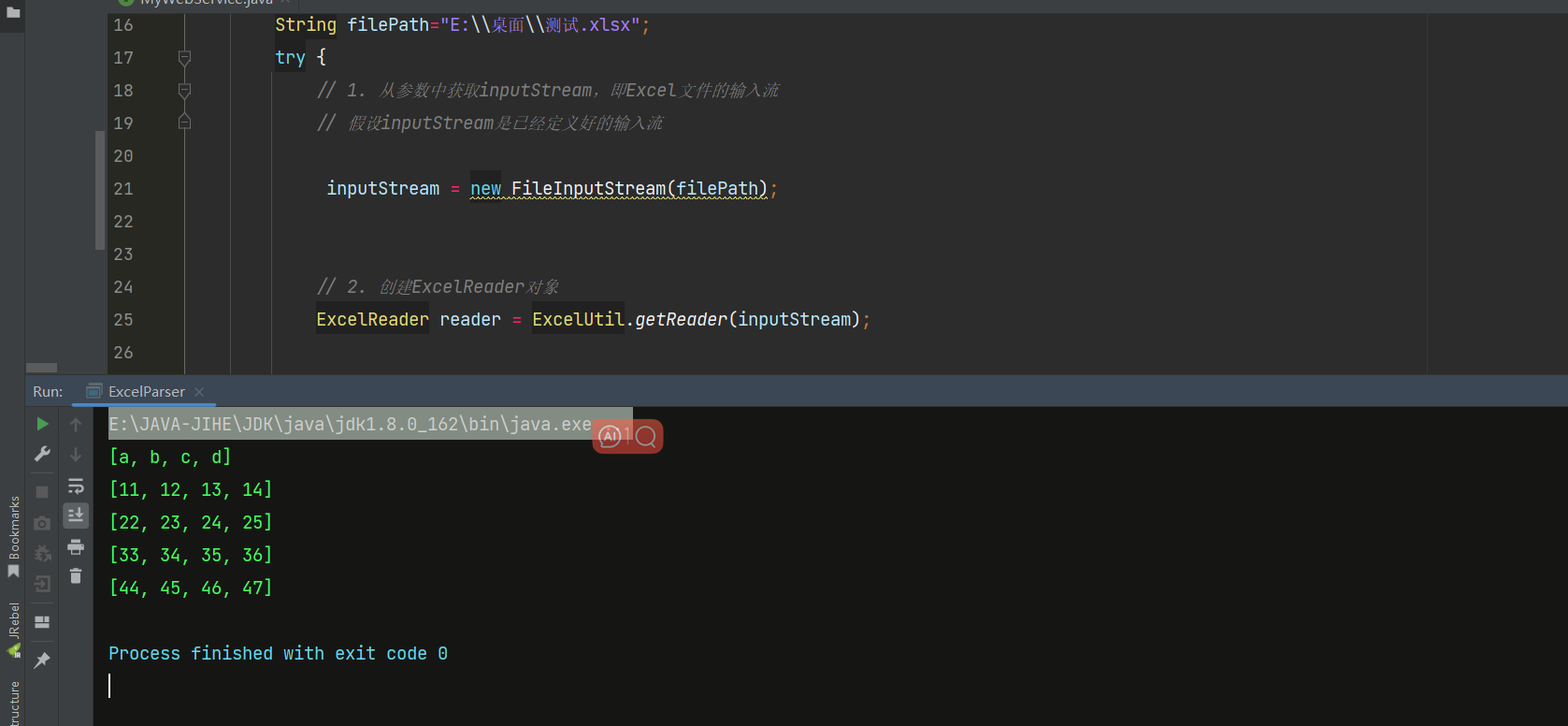Click the java.exe path in the console
1568x726 pixels.
[350, 425]
